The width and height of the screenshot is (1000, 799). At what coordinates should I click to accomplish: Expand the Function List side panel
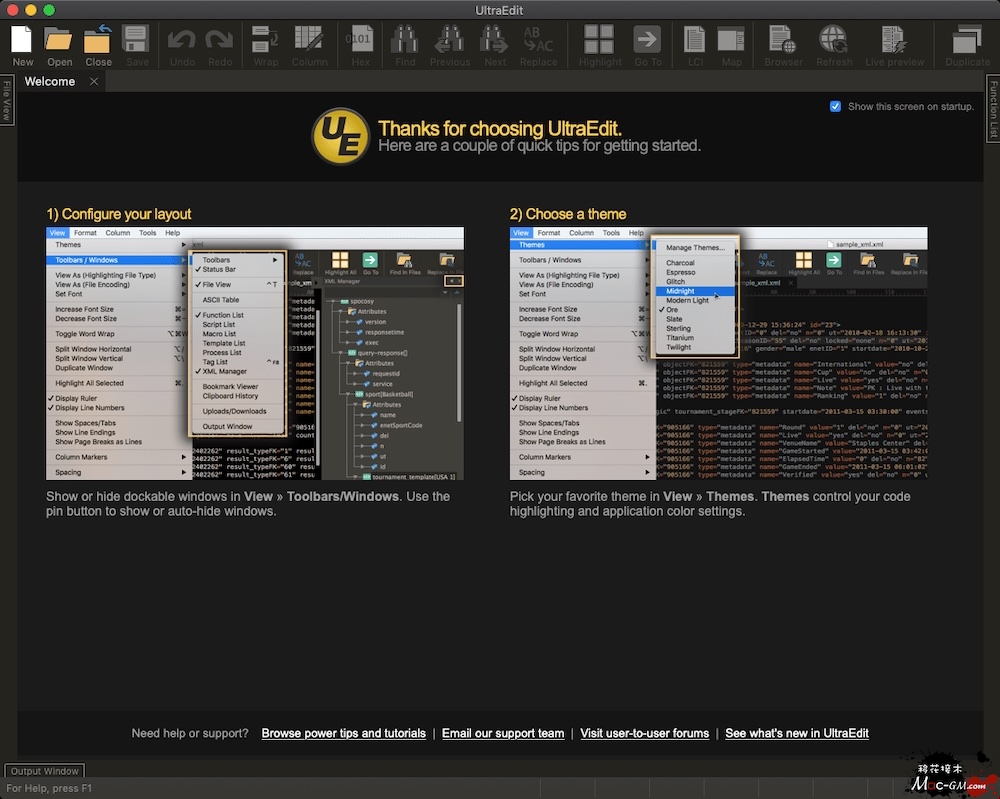point(993,106)
